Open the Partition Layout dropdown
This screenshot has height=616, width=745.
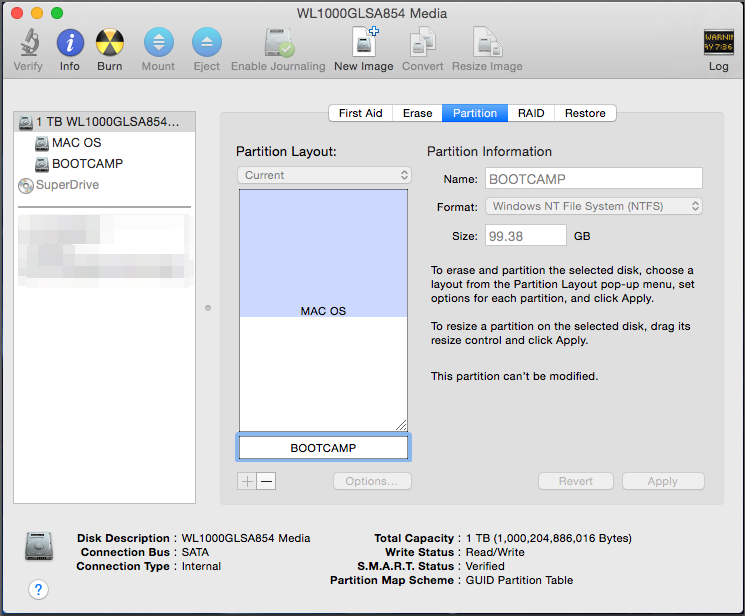point(324,175)
